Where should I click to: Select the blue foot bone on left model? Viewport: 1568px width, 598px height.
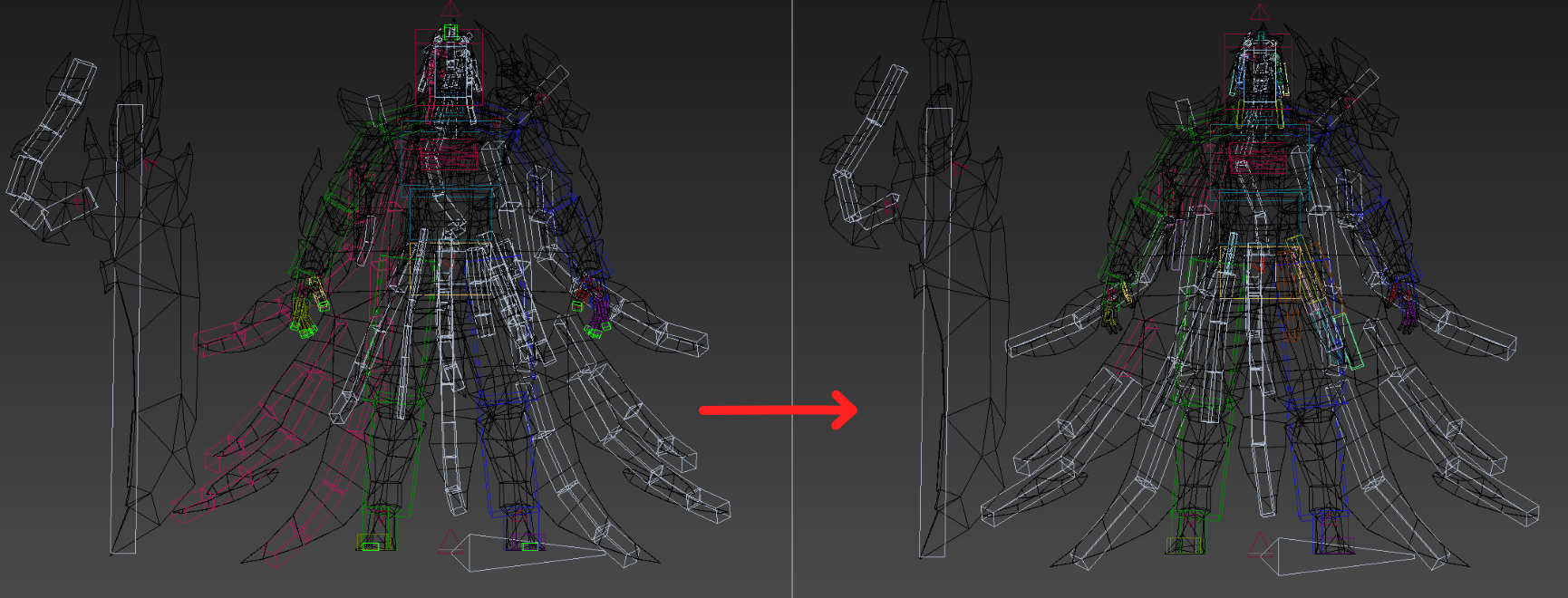pyautogui.click(x=524, y=544)
